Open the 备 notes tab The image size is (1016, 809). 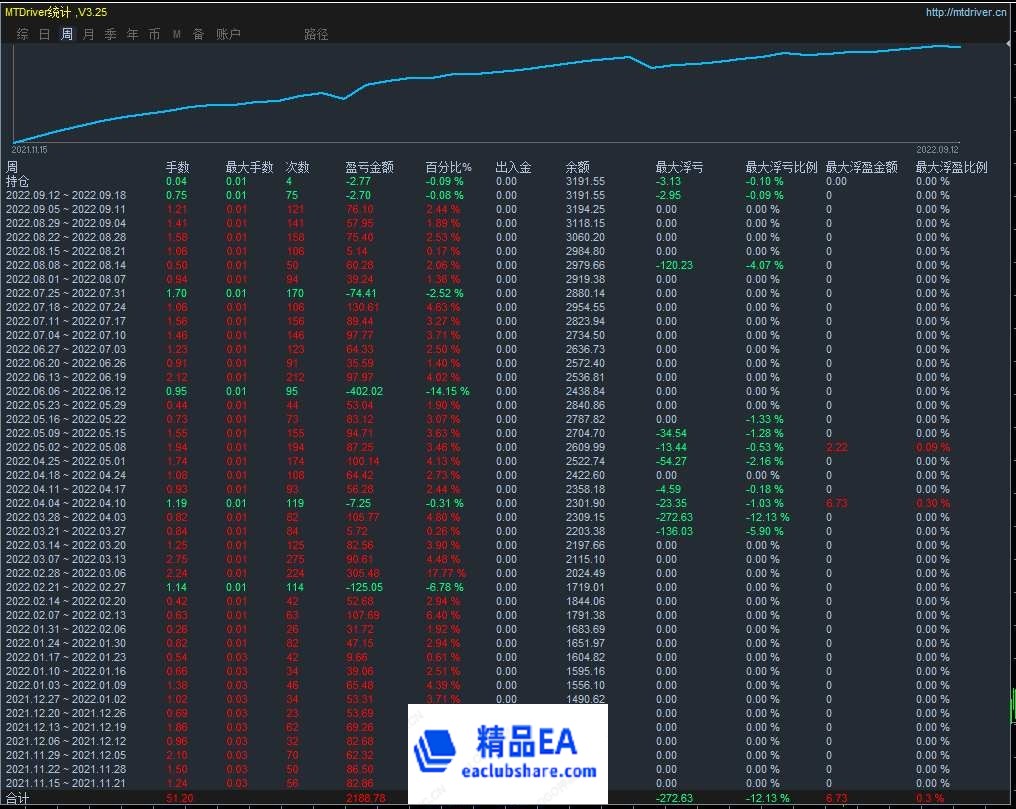[198, 34]
